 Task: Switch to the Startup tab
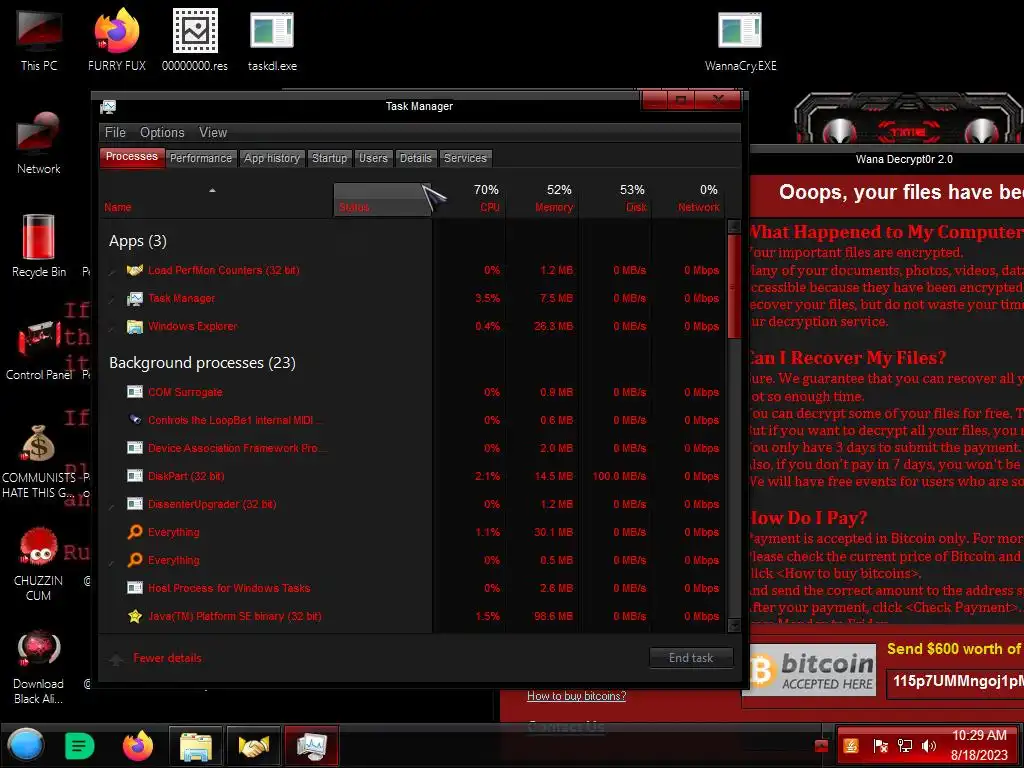pos(329,158)
